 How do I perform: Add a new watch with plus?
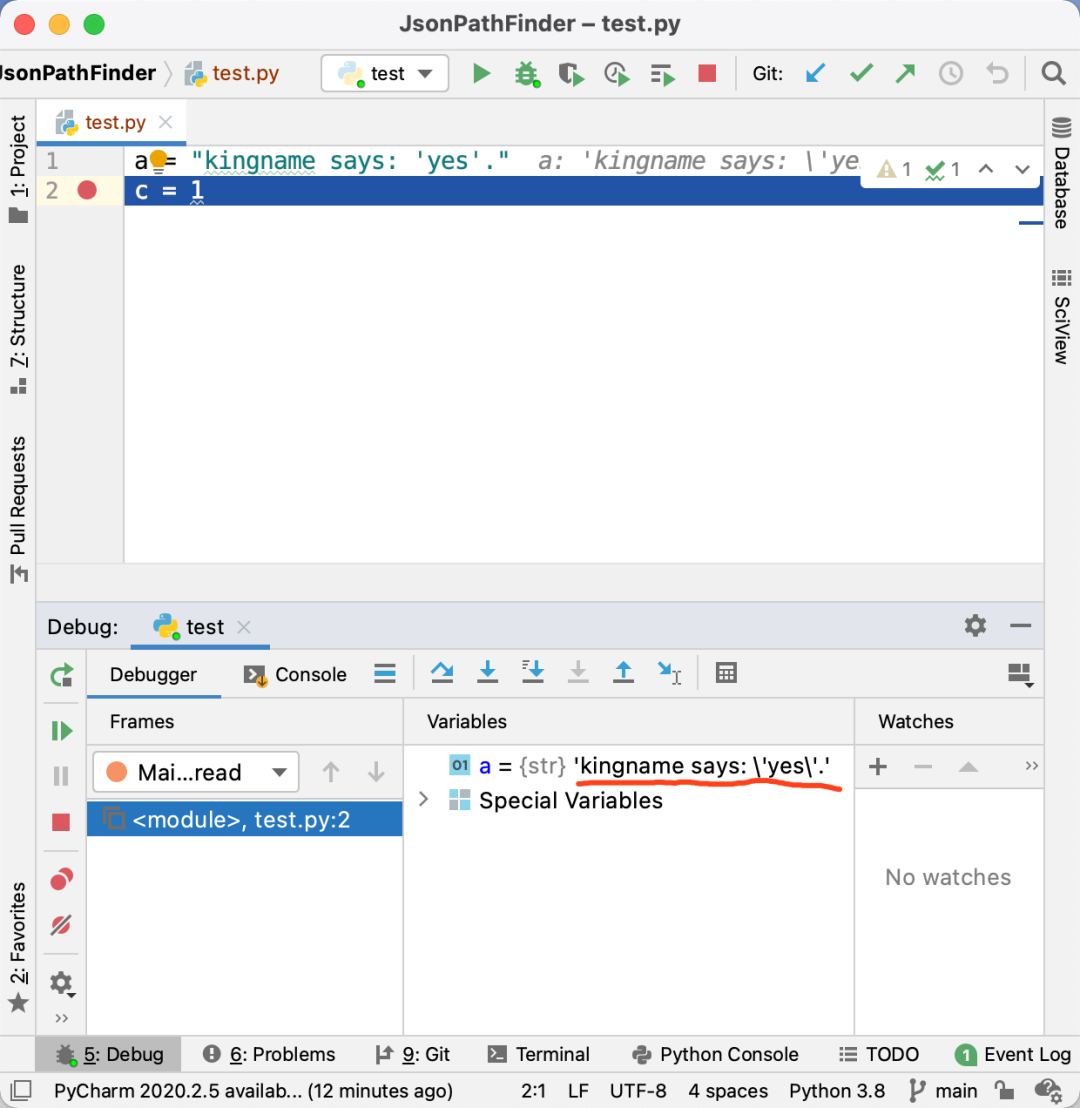pyautogui.click(x=878, y=766)
